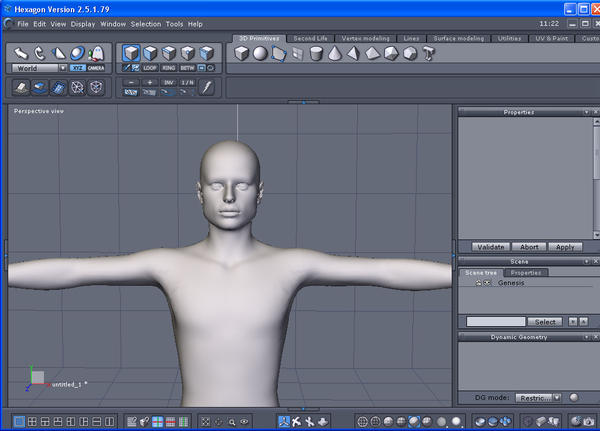Open the World coordinate dropdown

tap(39, 68)
